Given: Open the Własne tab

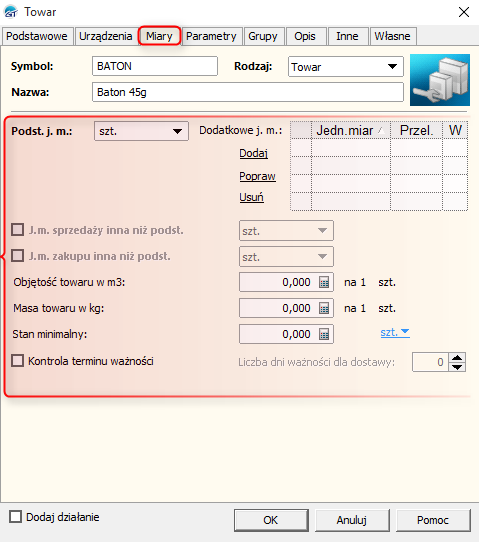Looking at the screenshot, I should 393,36.
